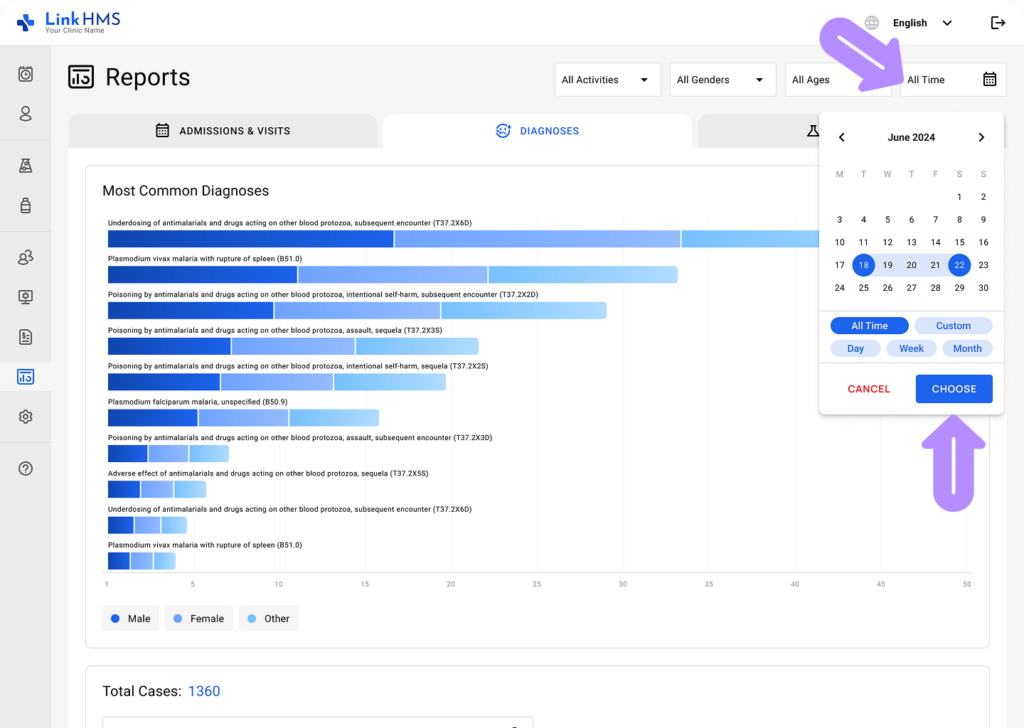This screenshot has width=1024, height=728.
Task: Toggle the Female legend in the chart
Action: pyautogui.click(x=198, y=618)
